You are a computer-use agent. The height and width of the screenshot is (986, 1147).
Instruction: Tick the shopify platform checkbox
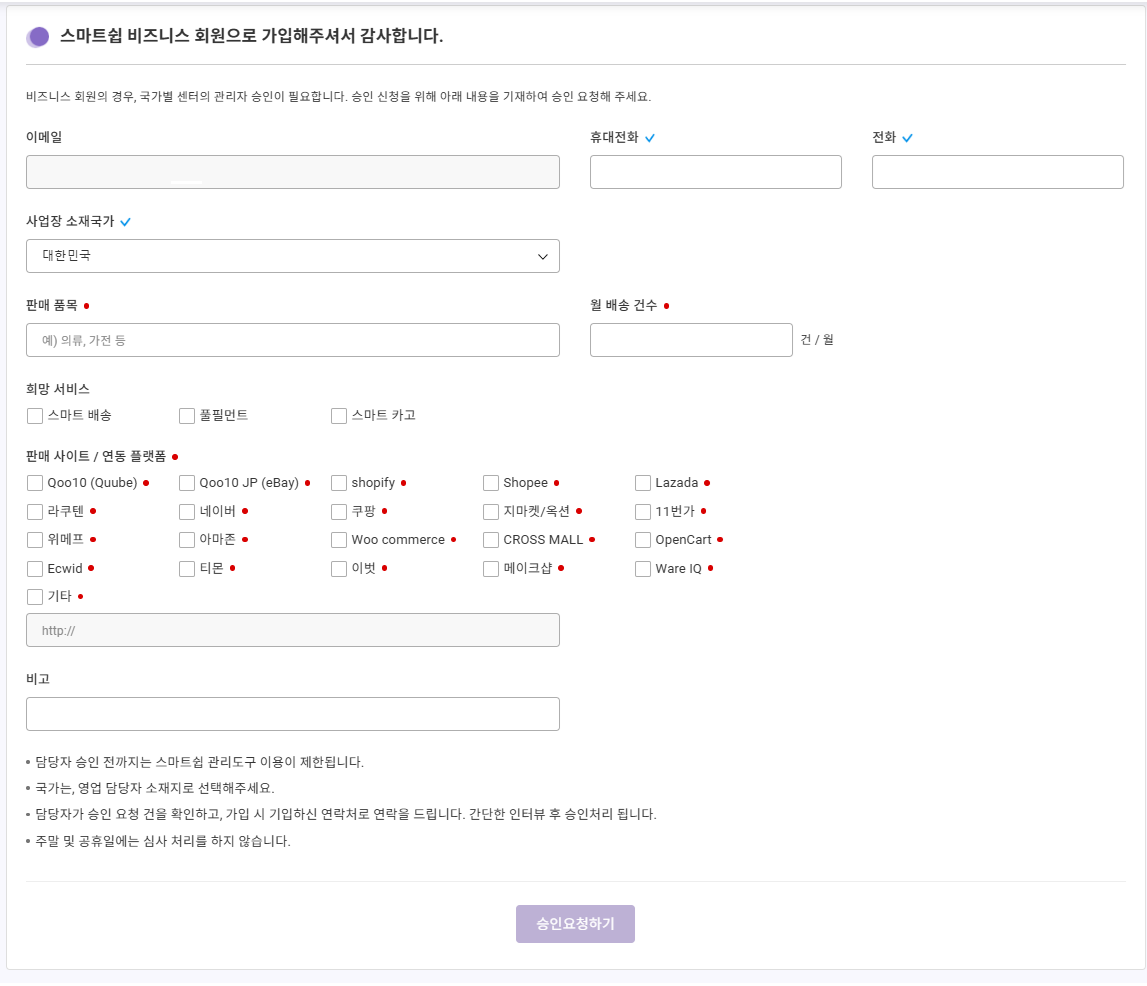339,483
